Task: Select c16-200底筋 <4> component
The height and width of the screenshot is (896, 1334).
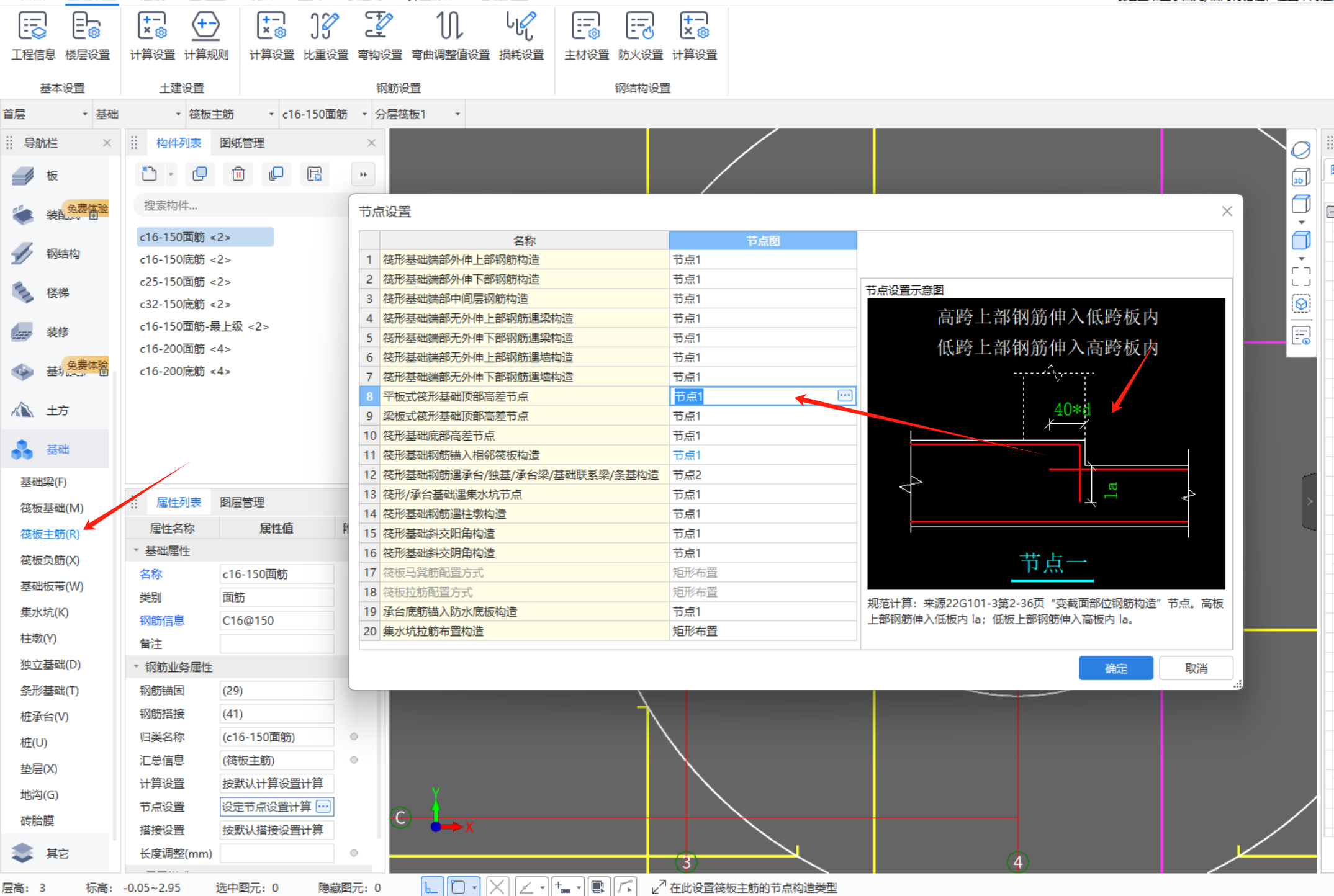Action: (185, 371)
